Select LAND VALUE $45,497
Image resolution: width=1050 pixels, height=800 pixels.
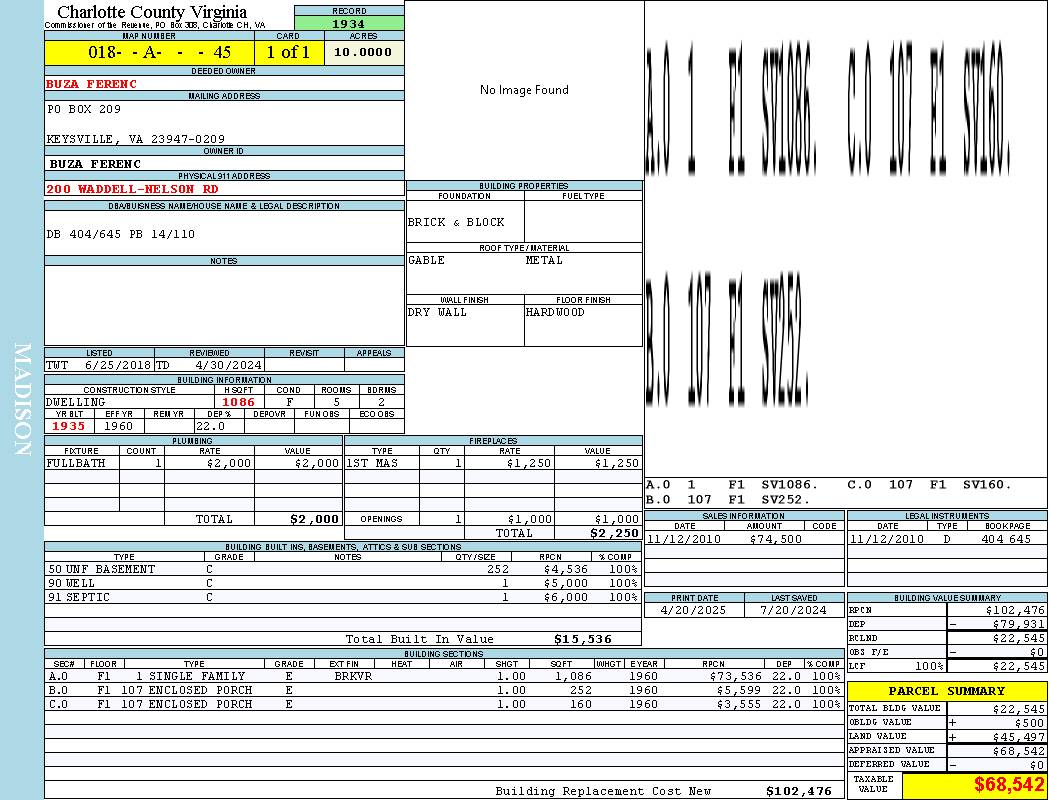pyautogui.click(x=1019, y=737)
